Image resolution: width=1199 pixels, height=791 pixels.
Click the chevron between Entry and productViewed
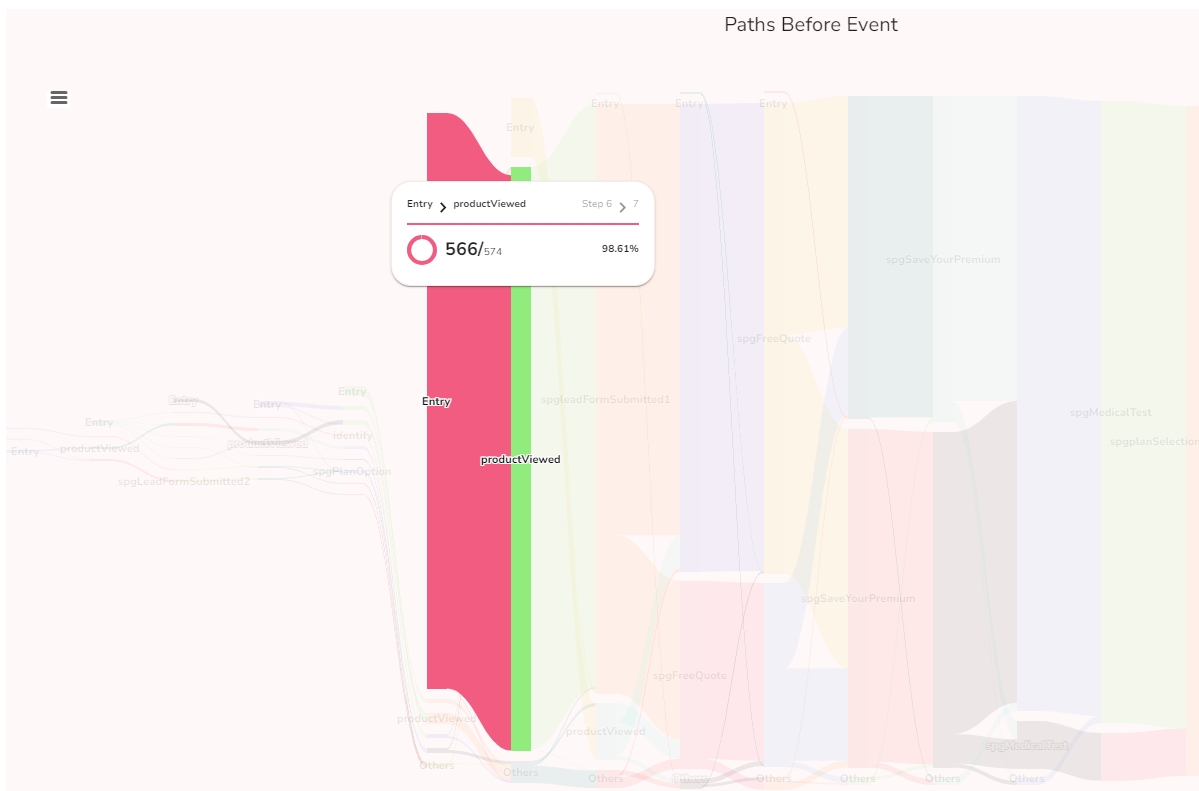[443, 207]
